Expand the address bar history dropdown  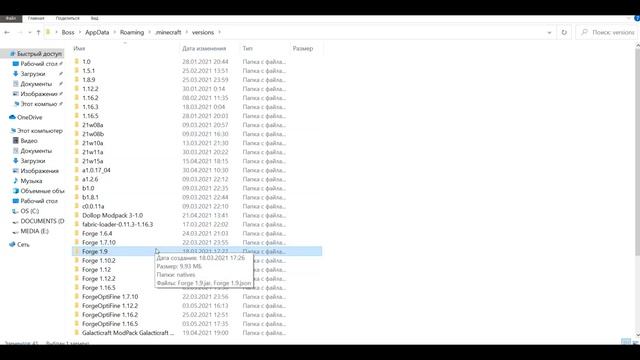click(549, 32)
